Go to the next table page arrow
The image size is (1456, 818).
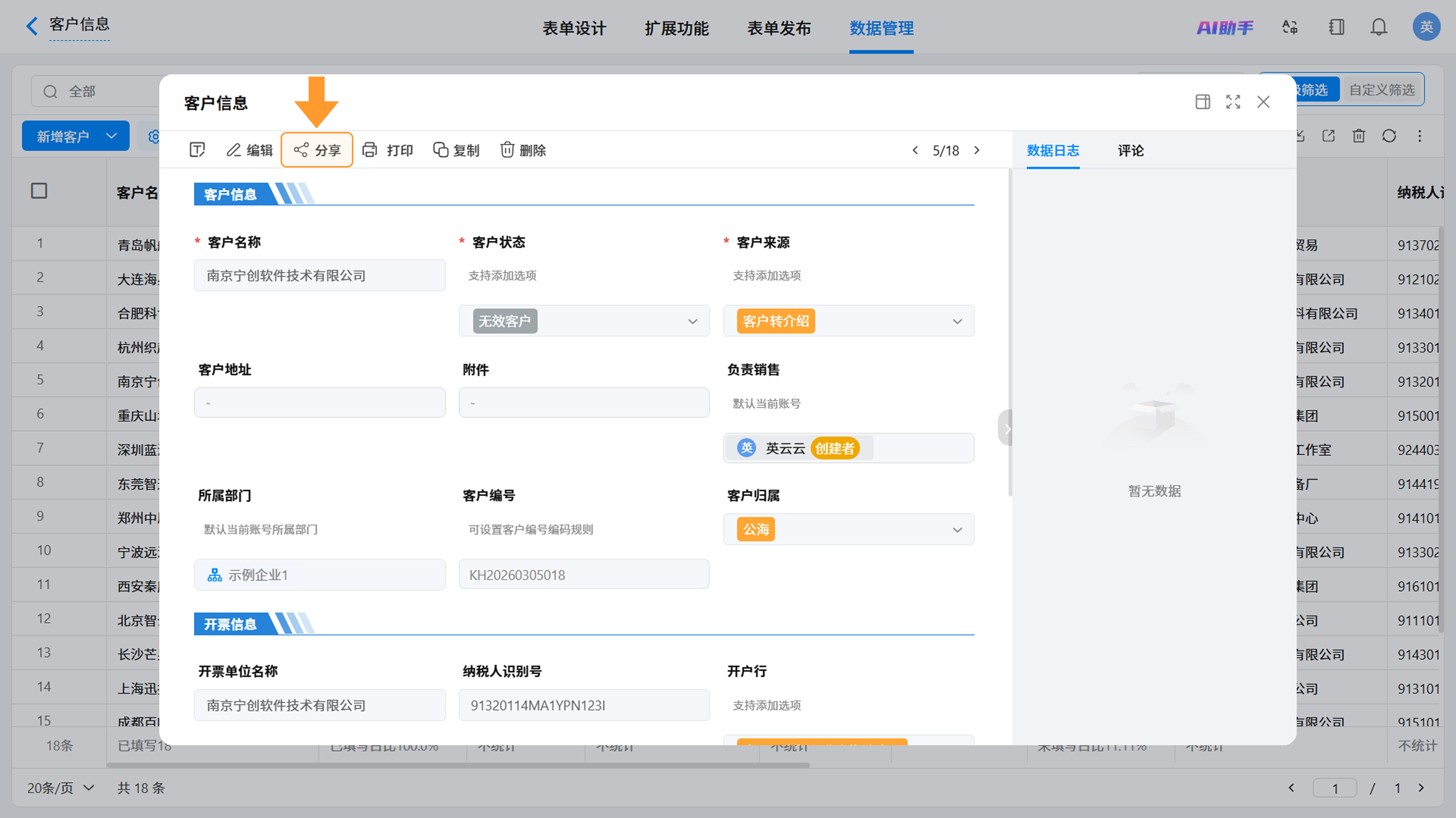click(x=1421, y=788)
